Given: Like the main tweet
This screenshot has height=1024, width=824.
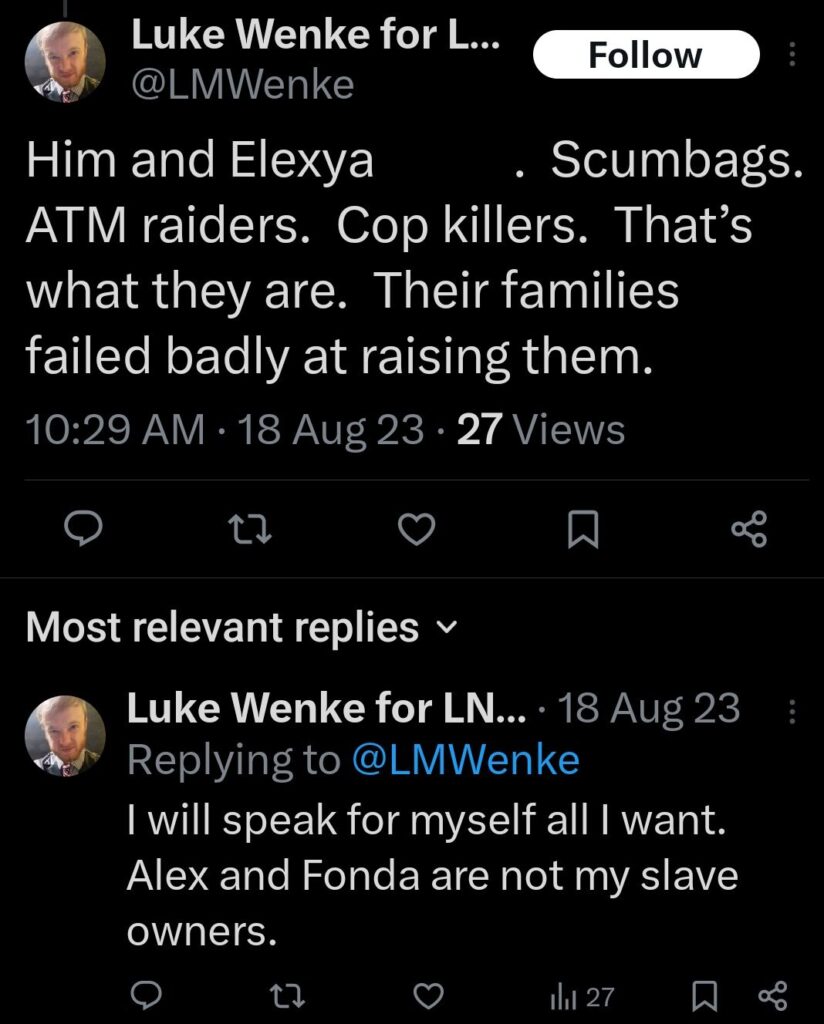Looking at the screenshot, I should tap(417, 530).
